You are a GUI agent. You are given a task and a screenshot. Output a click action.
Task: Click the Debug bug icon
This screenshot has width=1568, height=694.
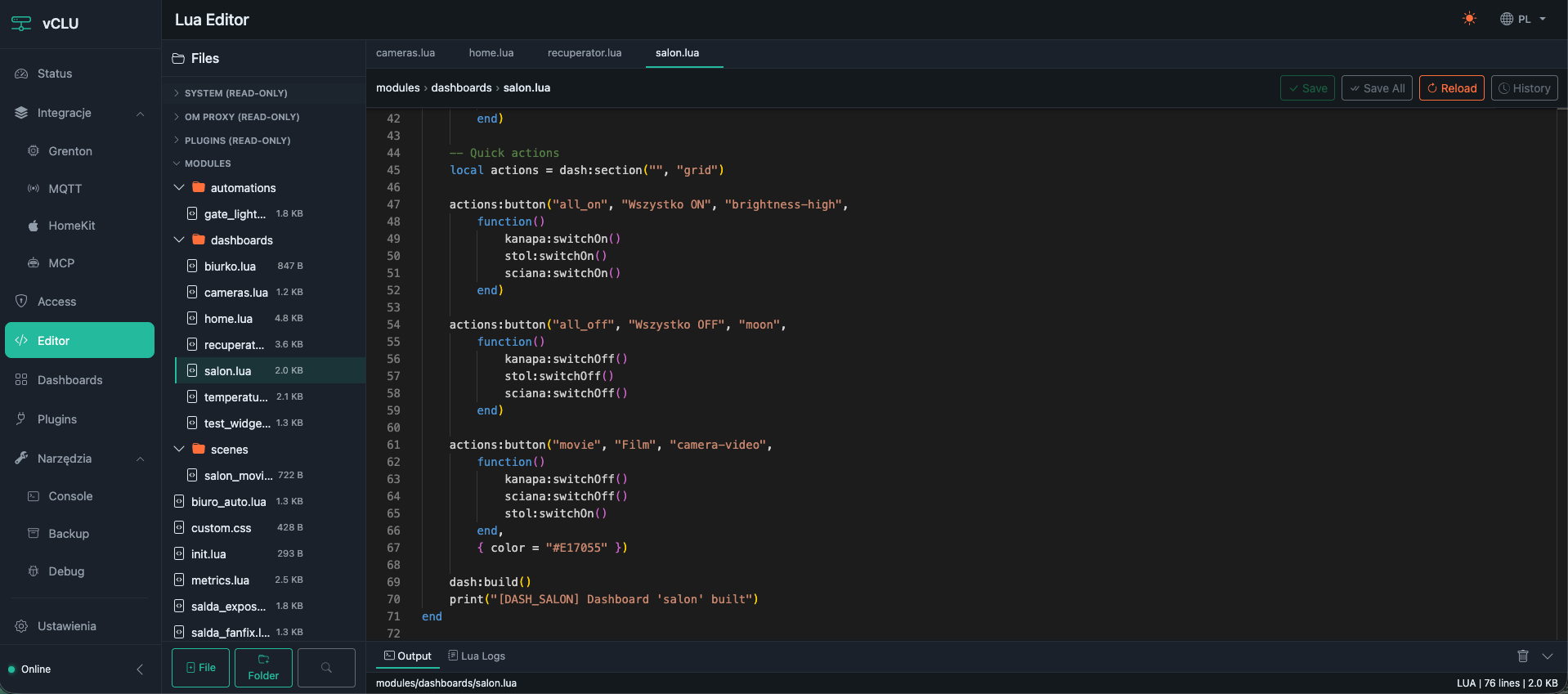coord(34,571)
